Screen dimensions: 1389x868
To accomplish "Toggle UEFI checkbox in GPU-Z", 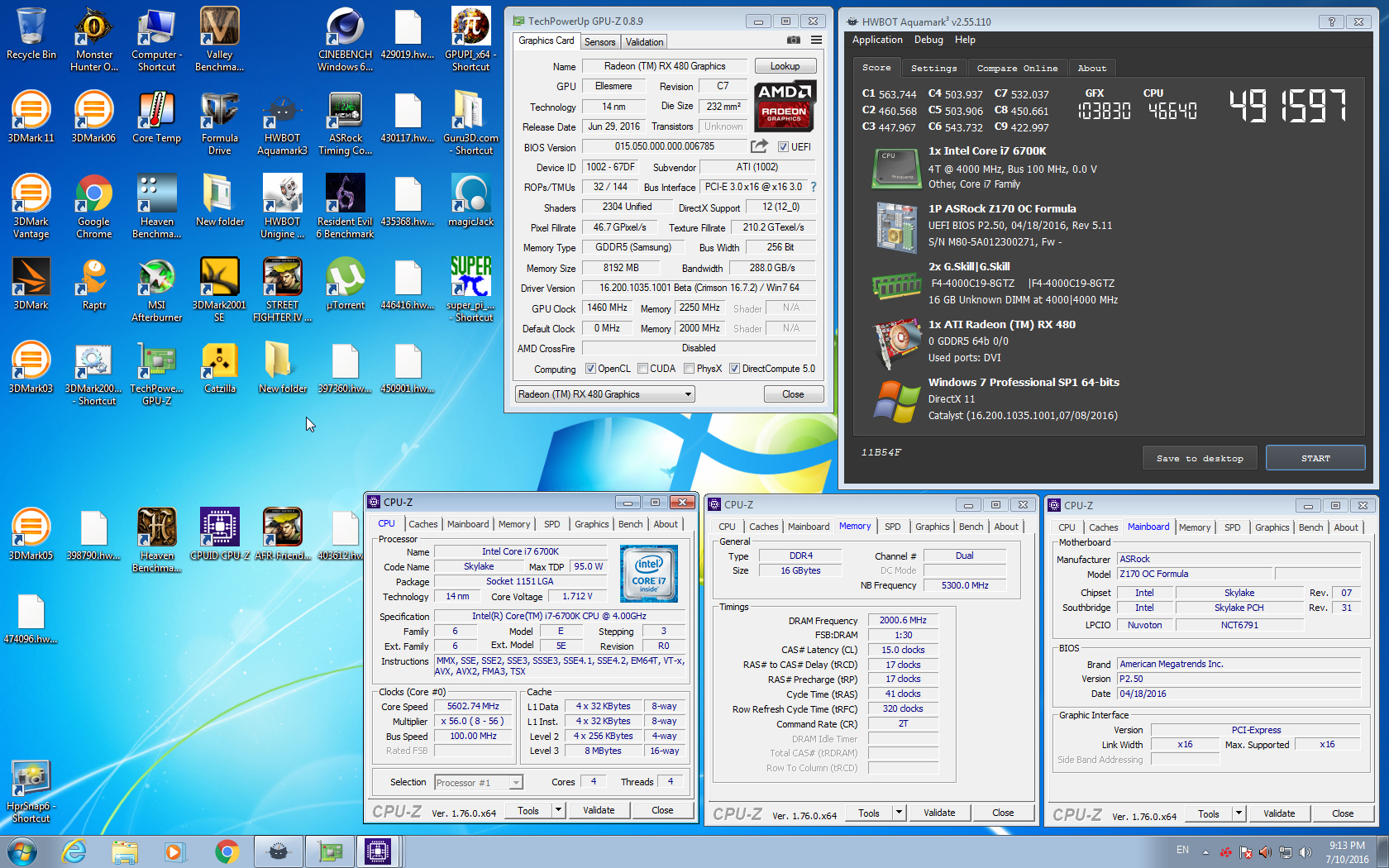I will [x=783, y=147].
